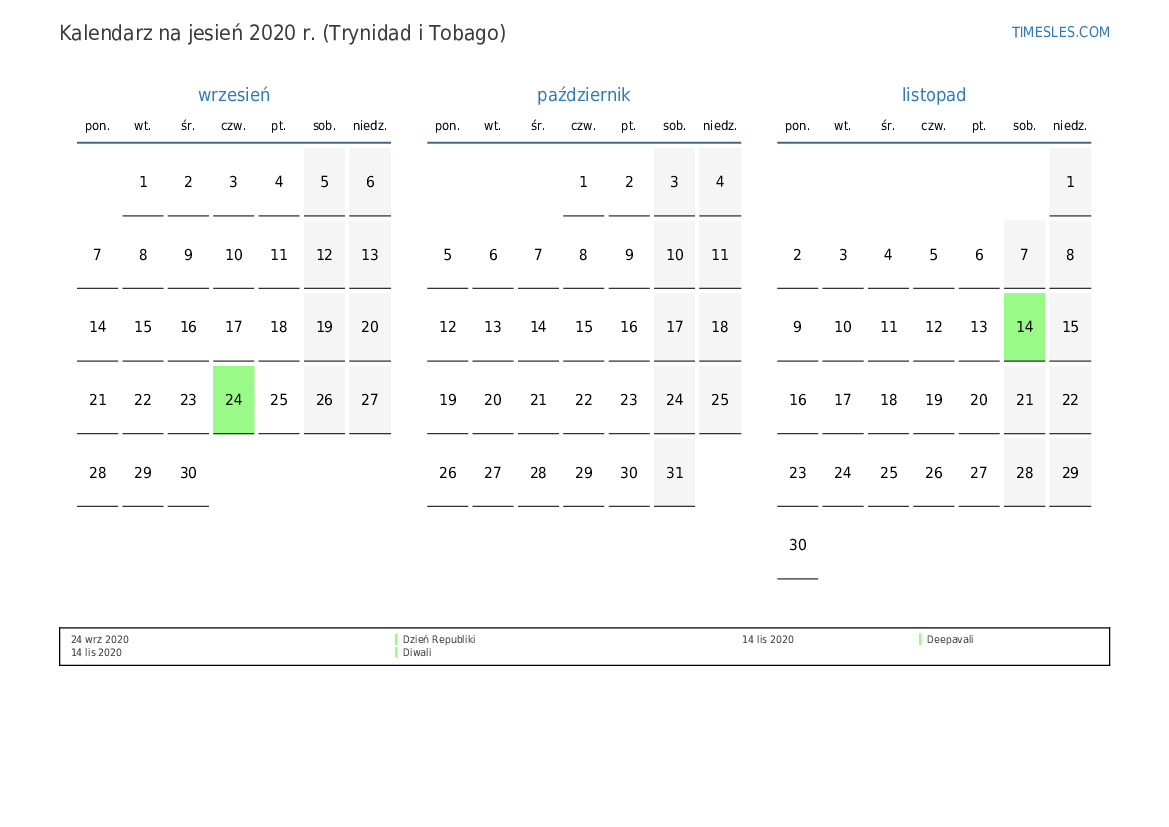
Task: Open the TIMESLES.COM link
Action: click(1060, 32)
